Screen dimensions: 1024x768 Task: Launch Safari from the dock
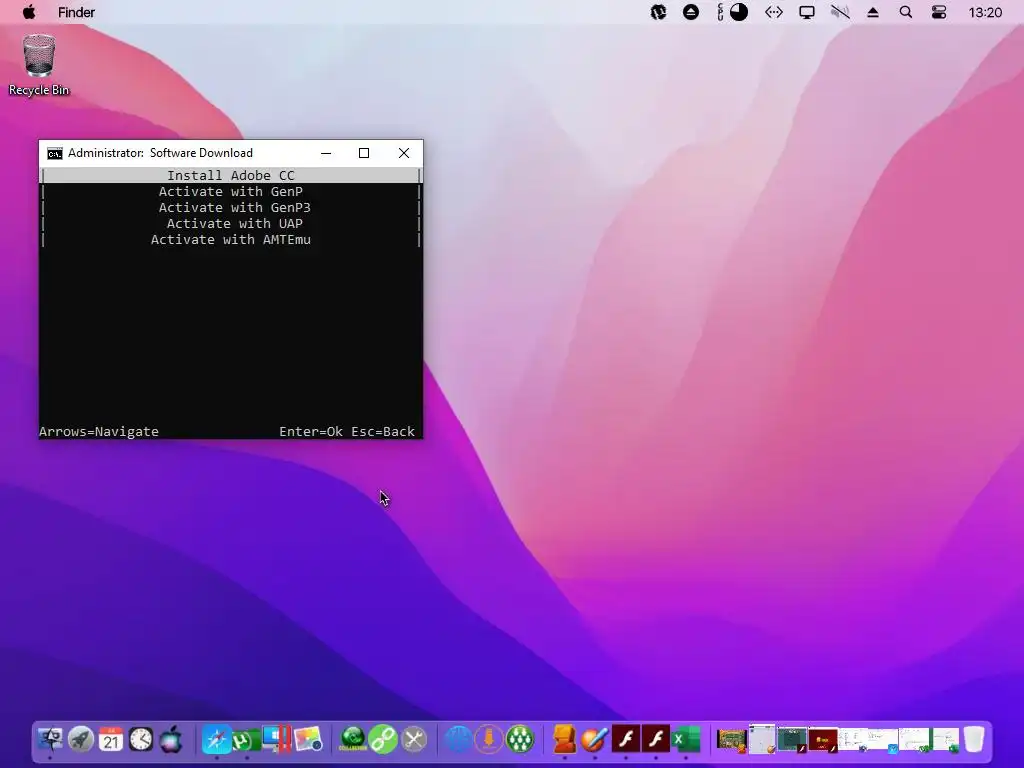(216, 739)
